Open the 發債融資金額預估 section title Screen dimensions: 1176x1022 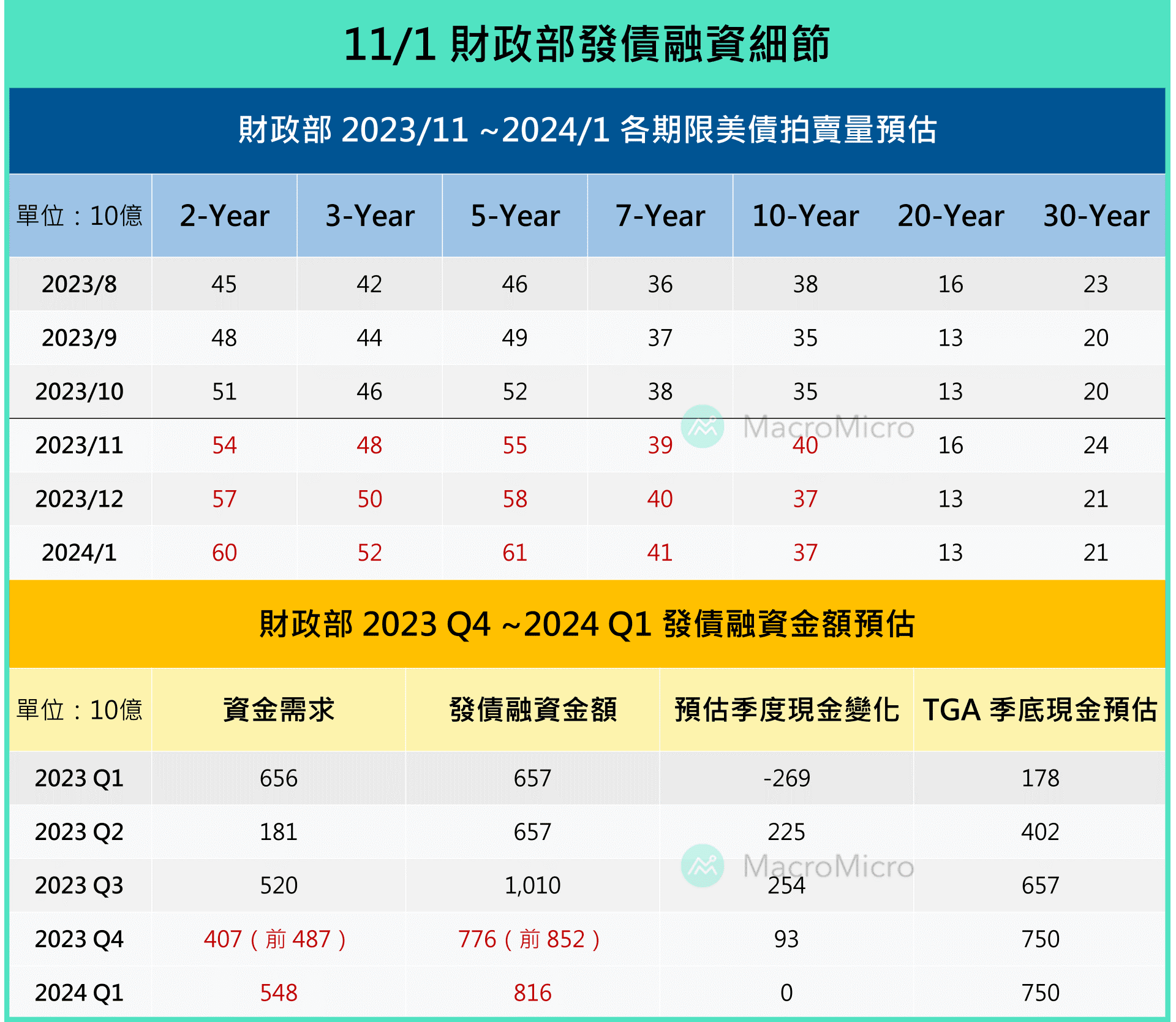coord(588,624)
